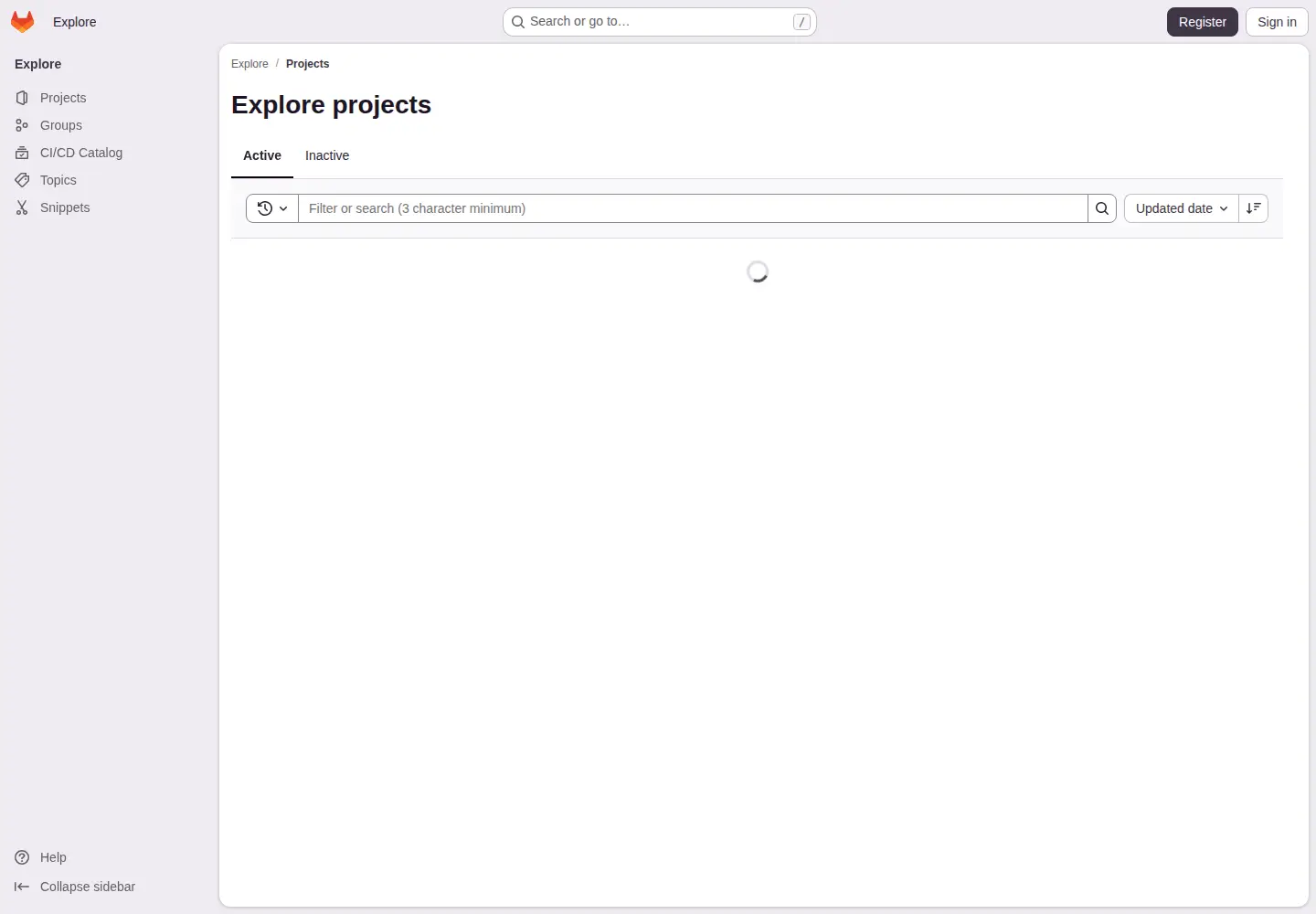The image size is (1316, 914).
Task: Switch to the Active tab
Action: 262,155
